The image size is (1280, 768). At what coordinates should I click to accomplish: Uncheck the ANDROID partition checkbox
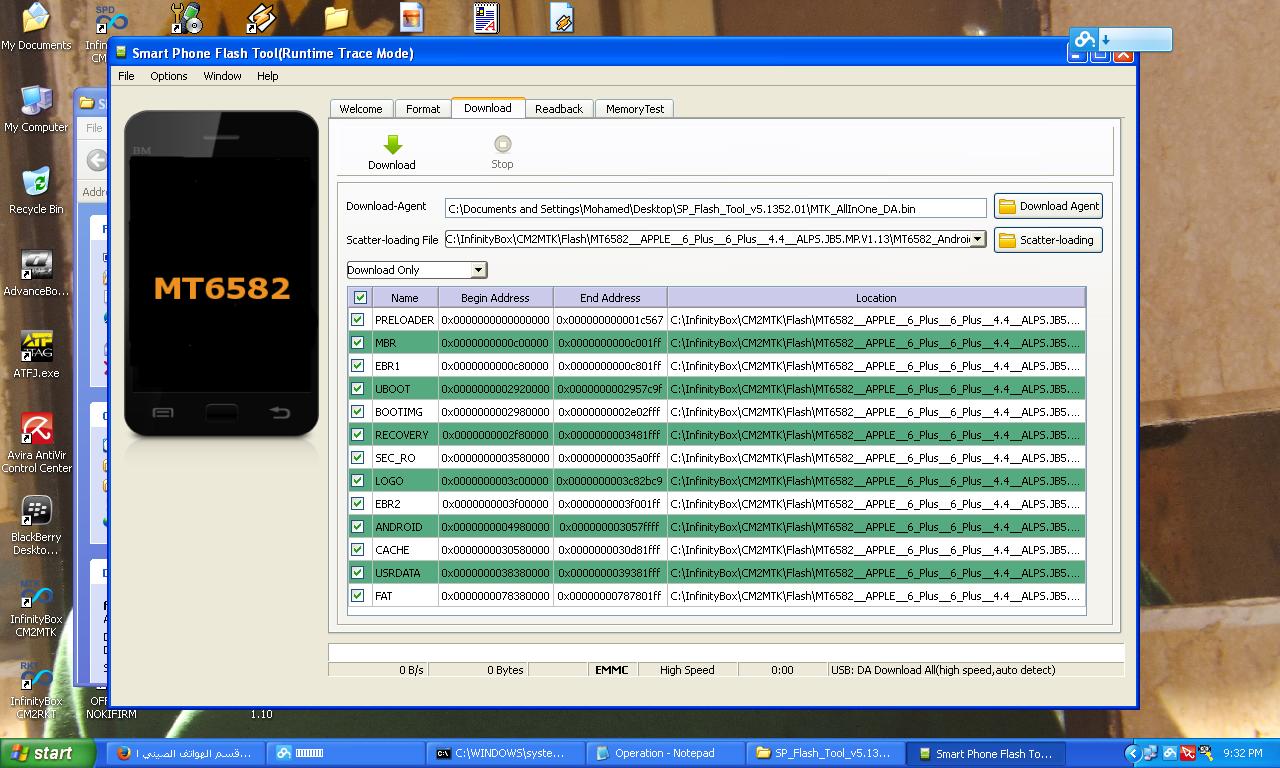357,527
